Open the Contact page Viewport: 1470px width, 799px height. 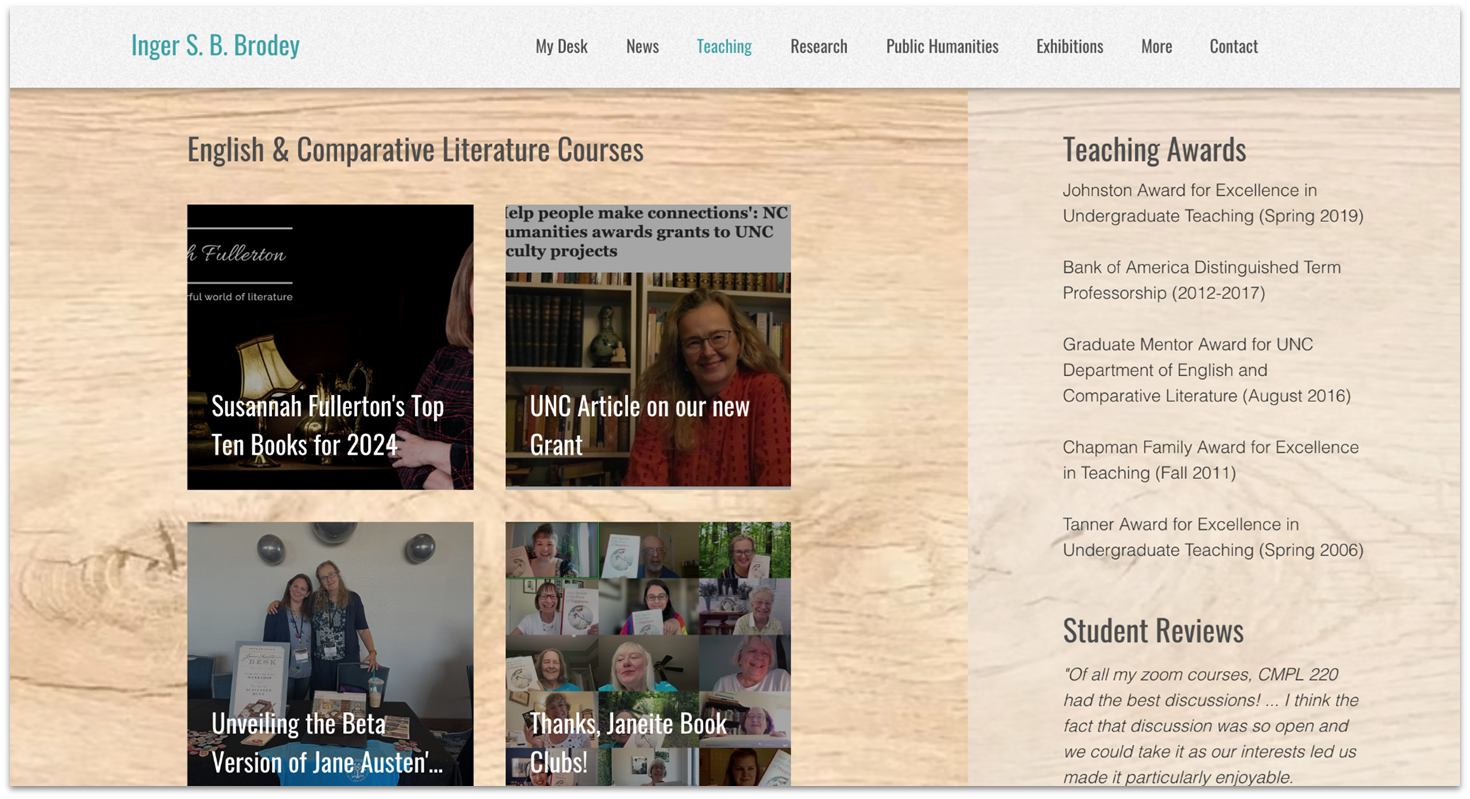[x=1233, y=46]
